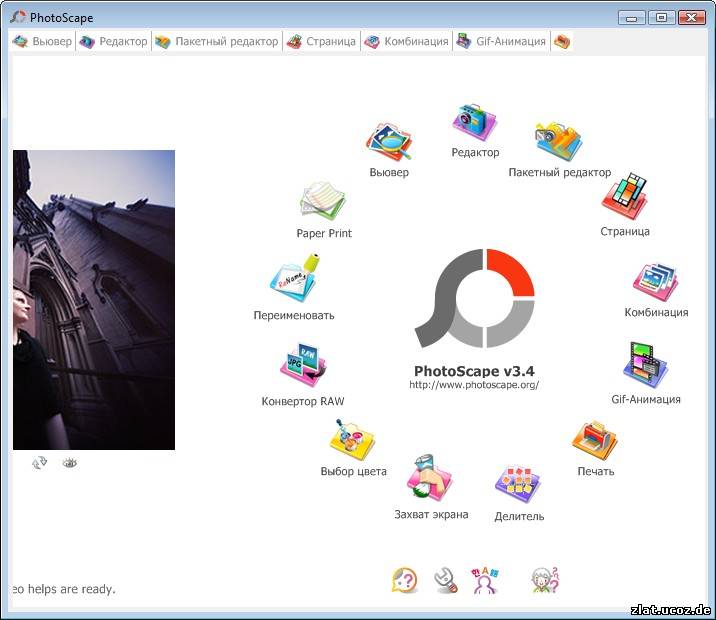716x620 pixels.
Task: Open the Страница circle icon
Action: point(624,196)
